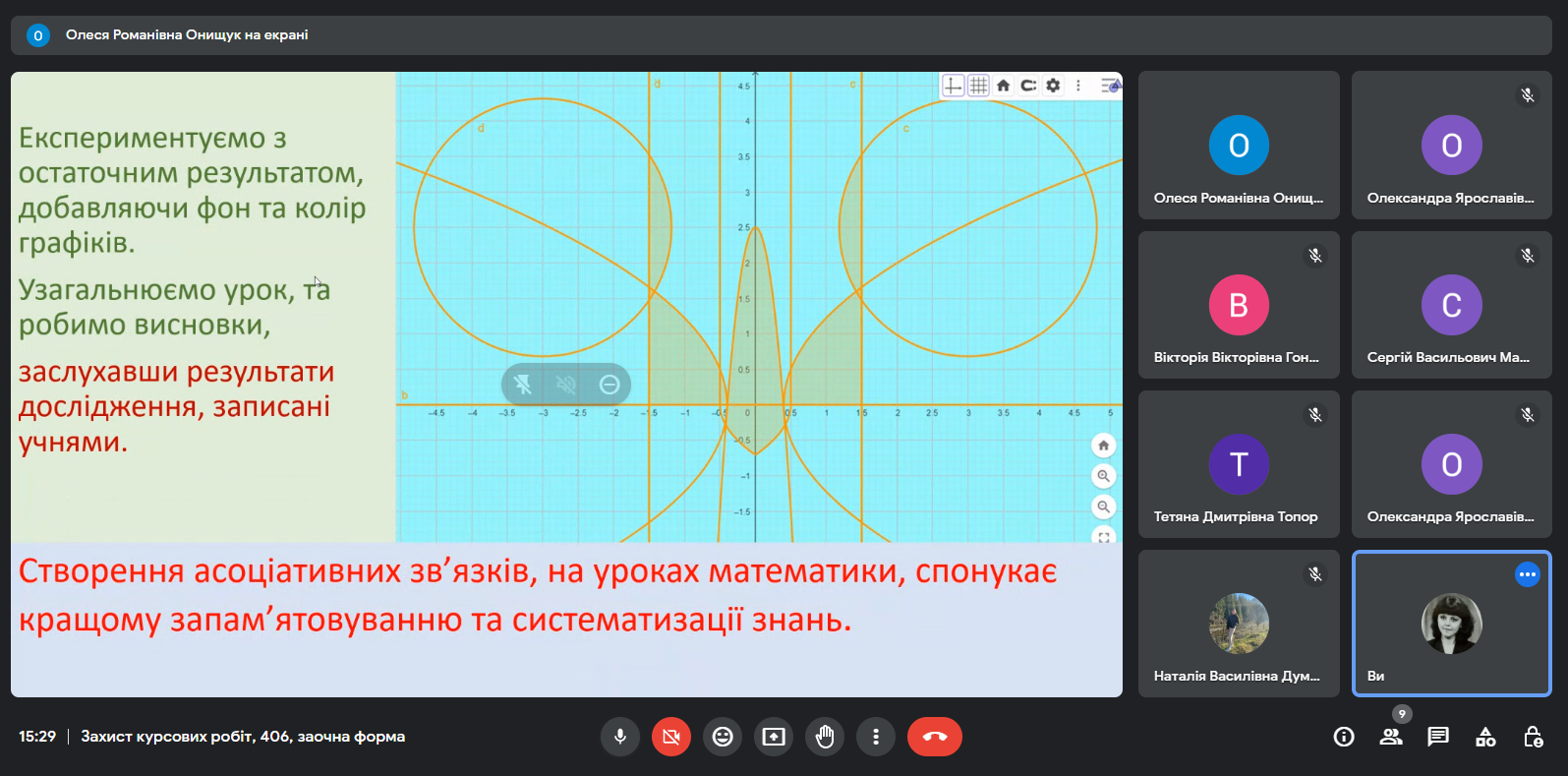Click the blue O icon in presenter banner
Viewport: 1568px width, 776px height.
(x=38, y=35)
